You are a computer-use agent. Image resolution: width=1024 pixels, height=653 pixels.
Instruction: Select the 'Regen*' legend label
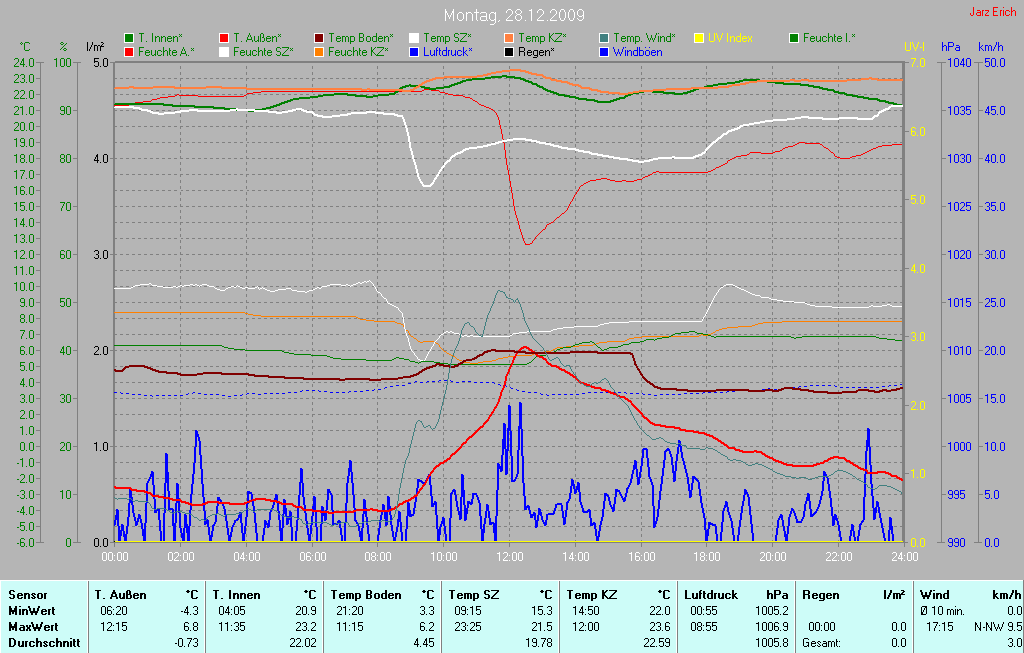(536, 52)
